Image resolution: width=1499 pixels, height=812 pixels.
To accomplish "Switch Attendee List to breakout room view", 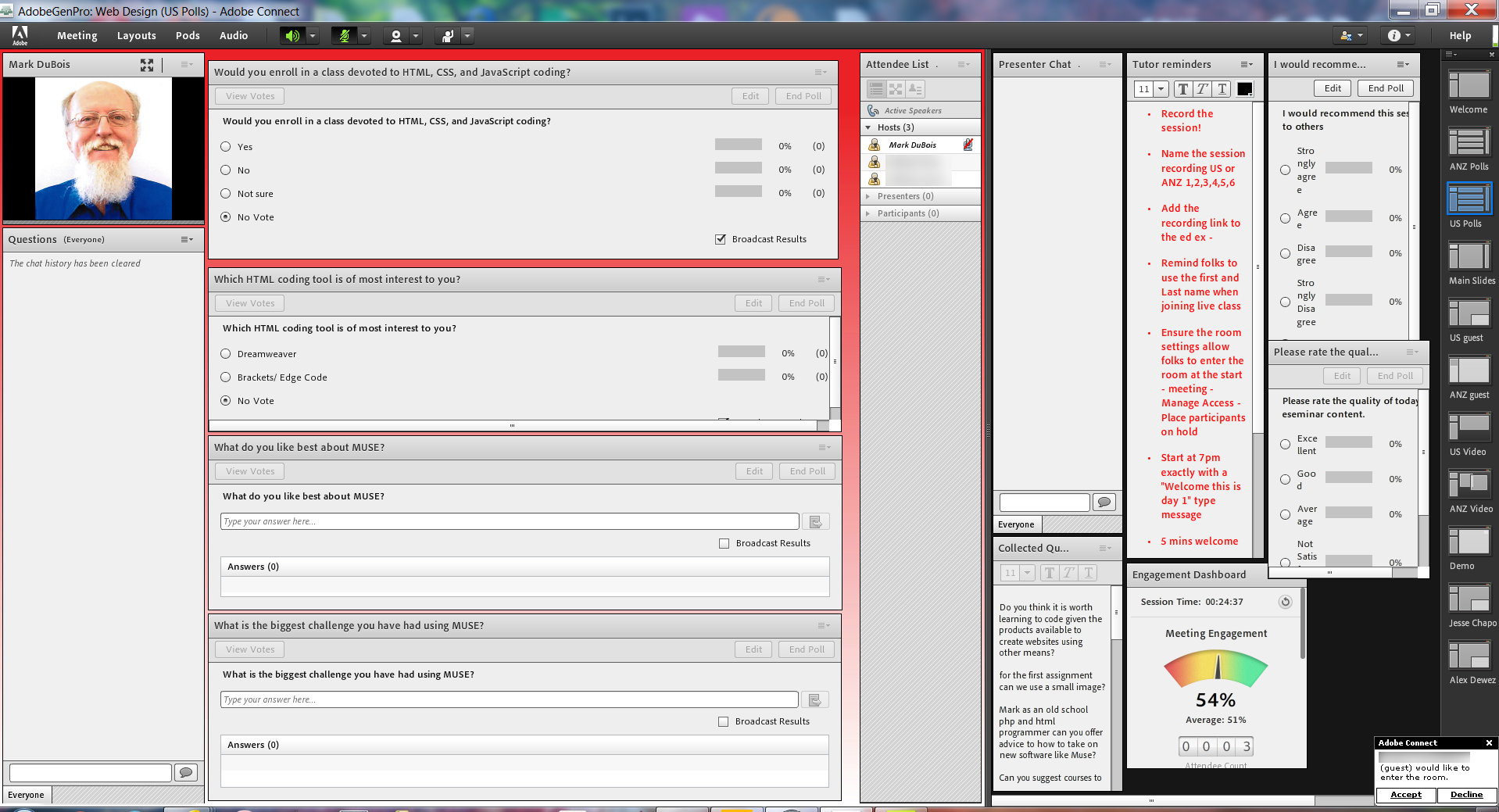I will click(x=896, y=89).
